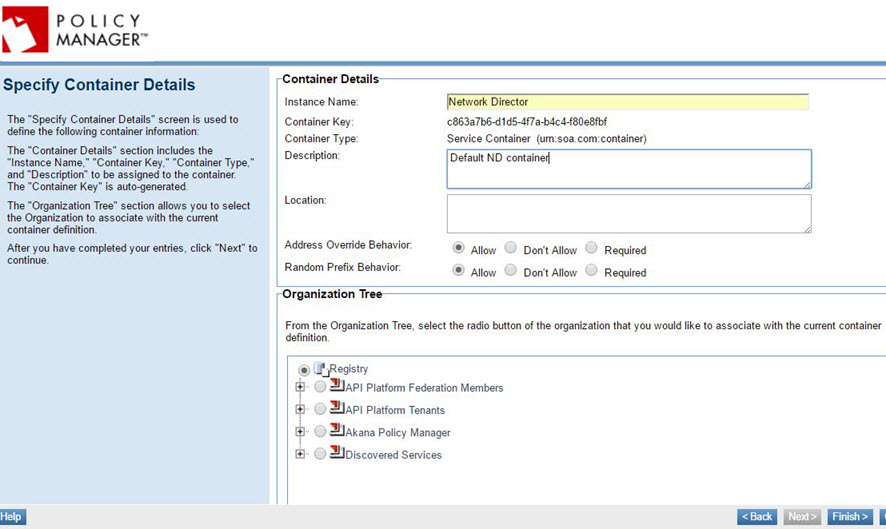Select Don't Allow for Address Override Behavior

point(510,248)
